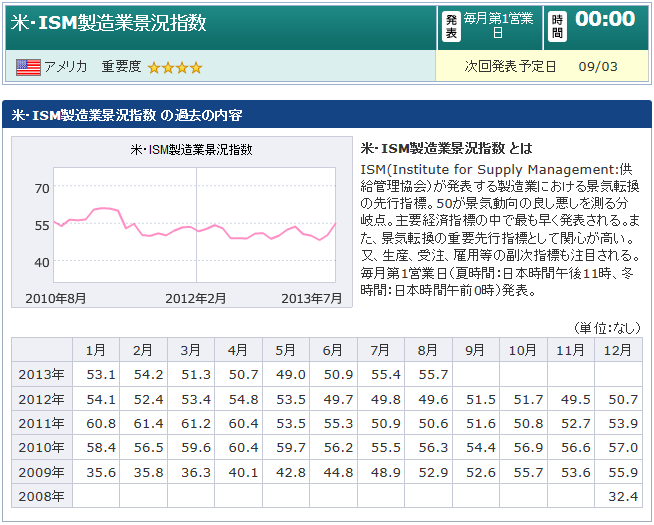
Task: Click the 2009年 row header
Action: click(42, 472)
